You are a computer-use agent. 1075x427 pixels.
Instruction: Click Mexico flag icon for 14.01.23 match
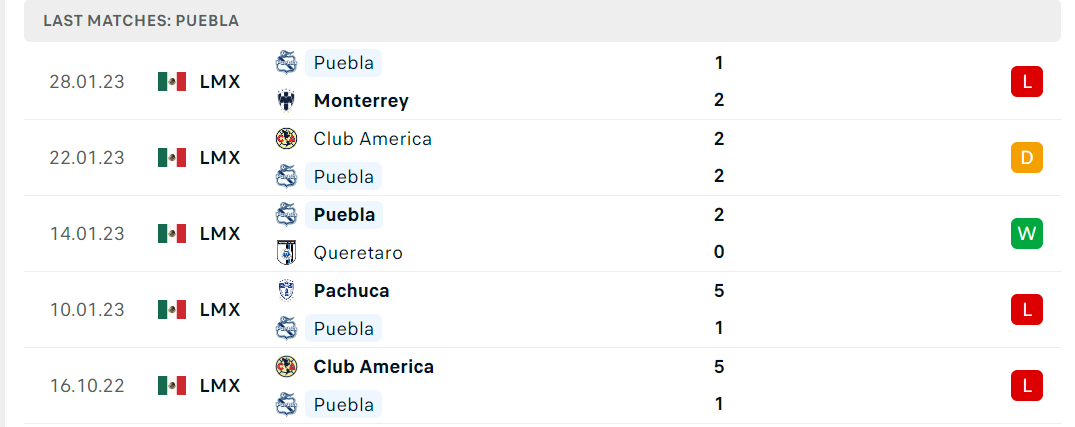pyautogui.click(x=172, y=234)
